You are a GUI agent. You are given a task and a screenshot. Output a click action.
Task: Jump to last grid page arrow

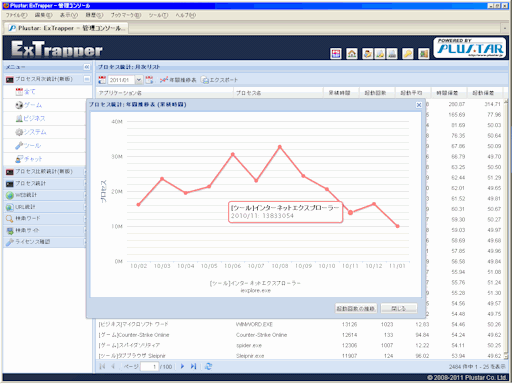193,366
